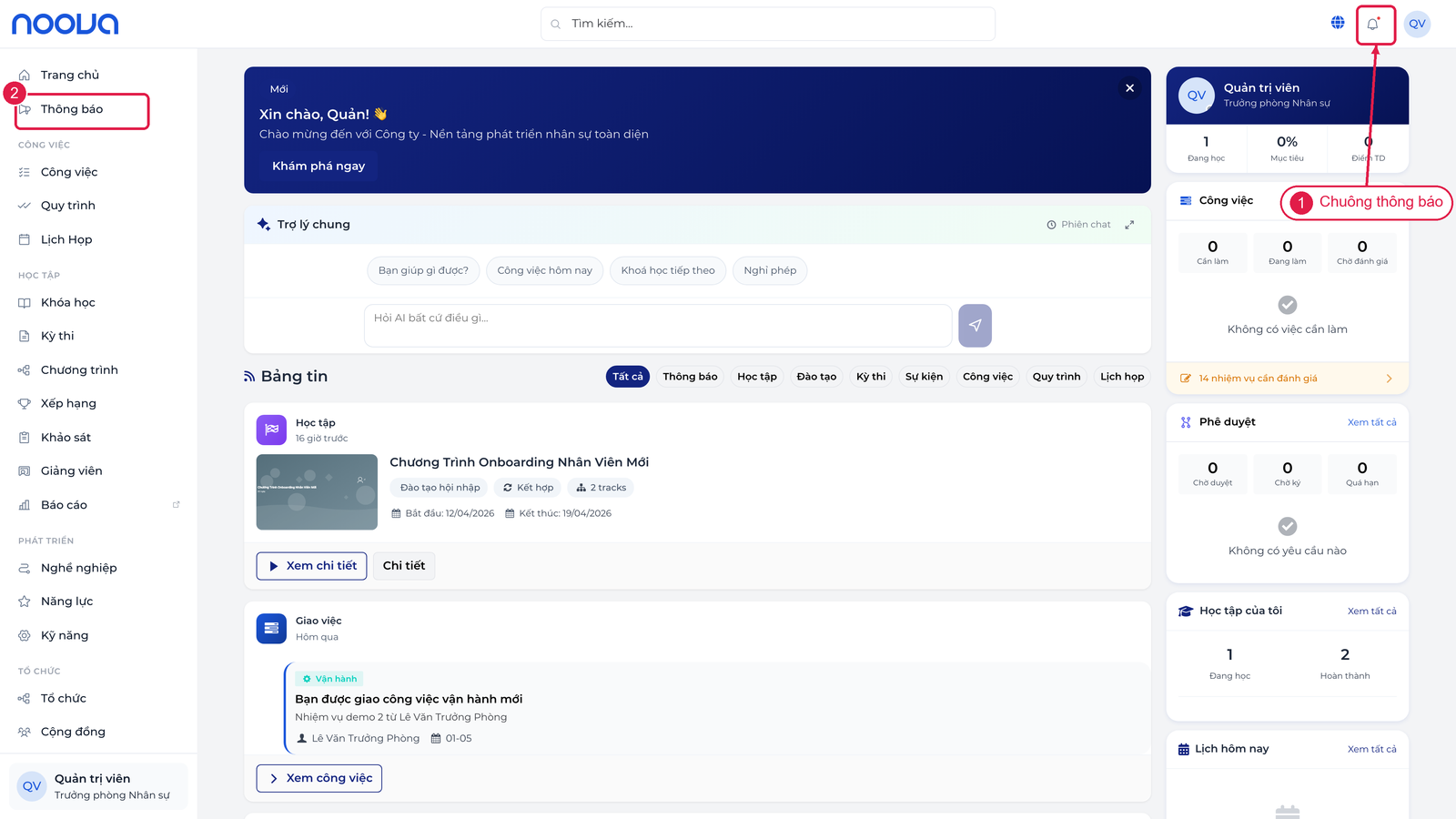1456x819 pixels.
Task: Open Quản trị viên profile at sidebar bottom
Action: point(98,786)
